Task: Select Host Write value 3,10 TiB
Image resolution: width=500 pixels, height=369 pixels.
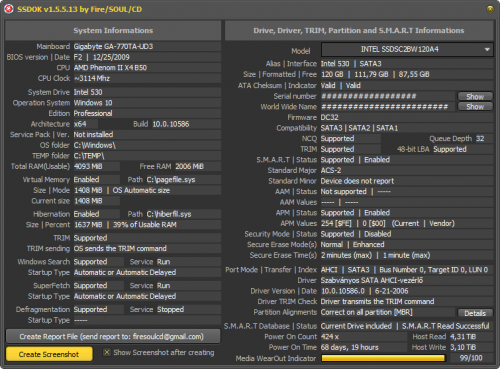Action: [463, 347]
